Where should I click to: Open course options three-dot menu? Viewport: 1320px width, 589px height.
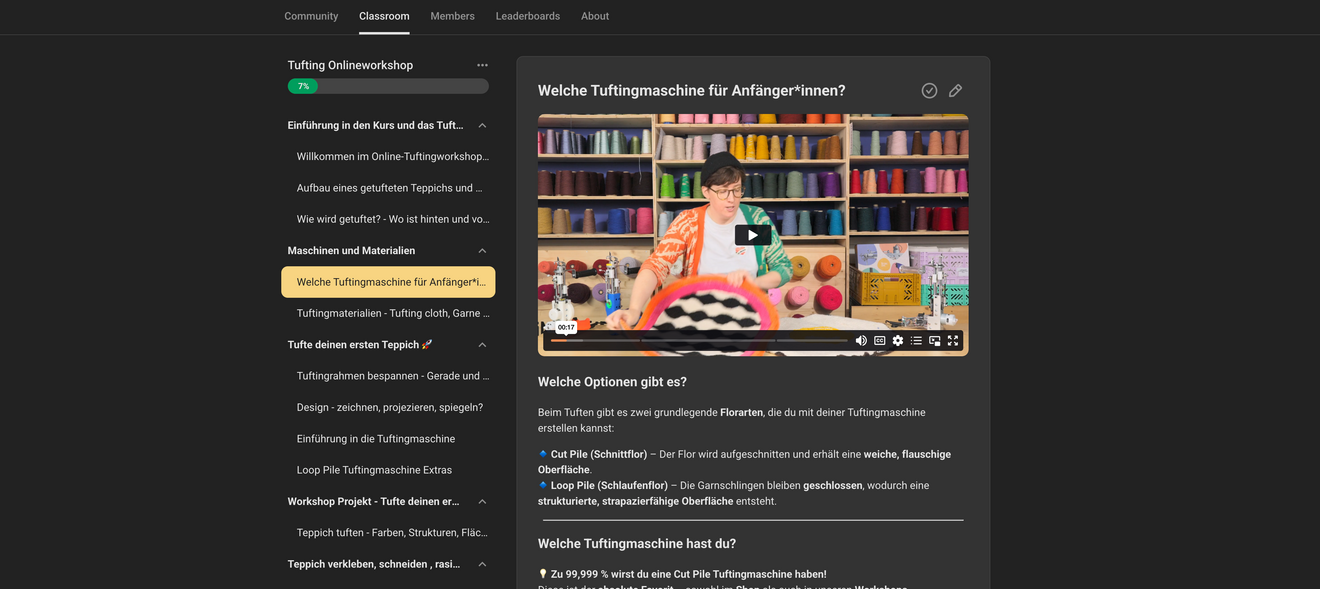[x=482, y=65]
